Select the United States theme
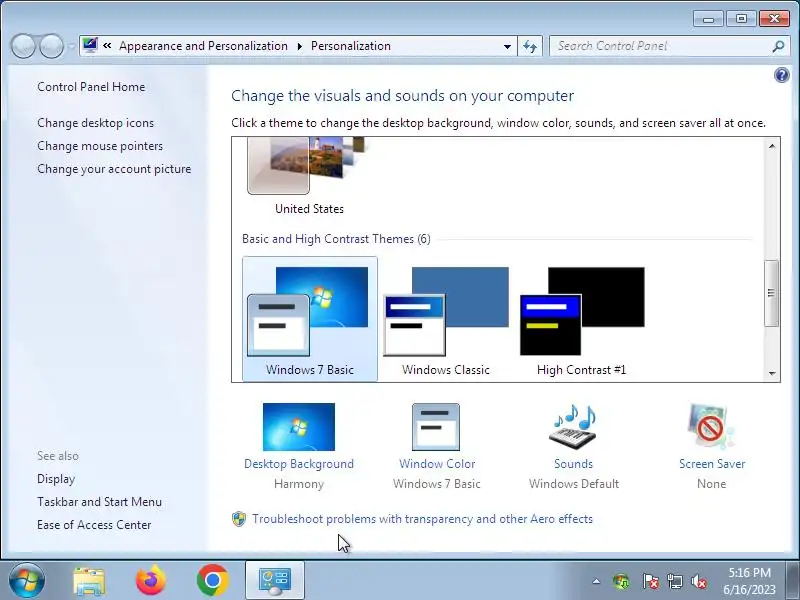Viewport: 800px width, 600px height. (x=309, y=176)
